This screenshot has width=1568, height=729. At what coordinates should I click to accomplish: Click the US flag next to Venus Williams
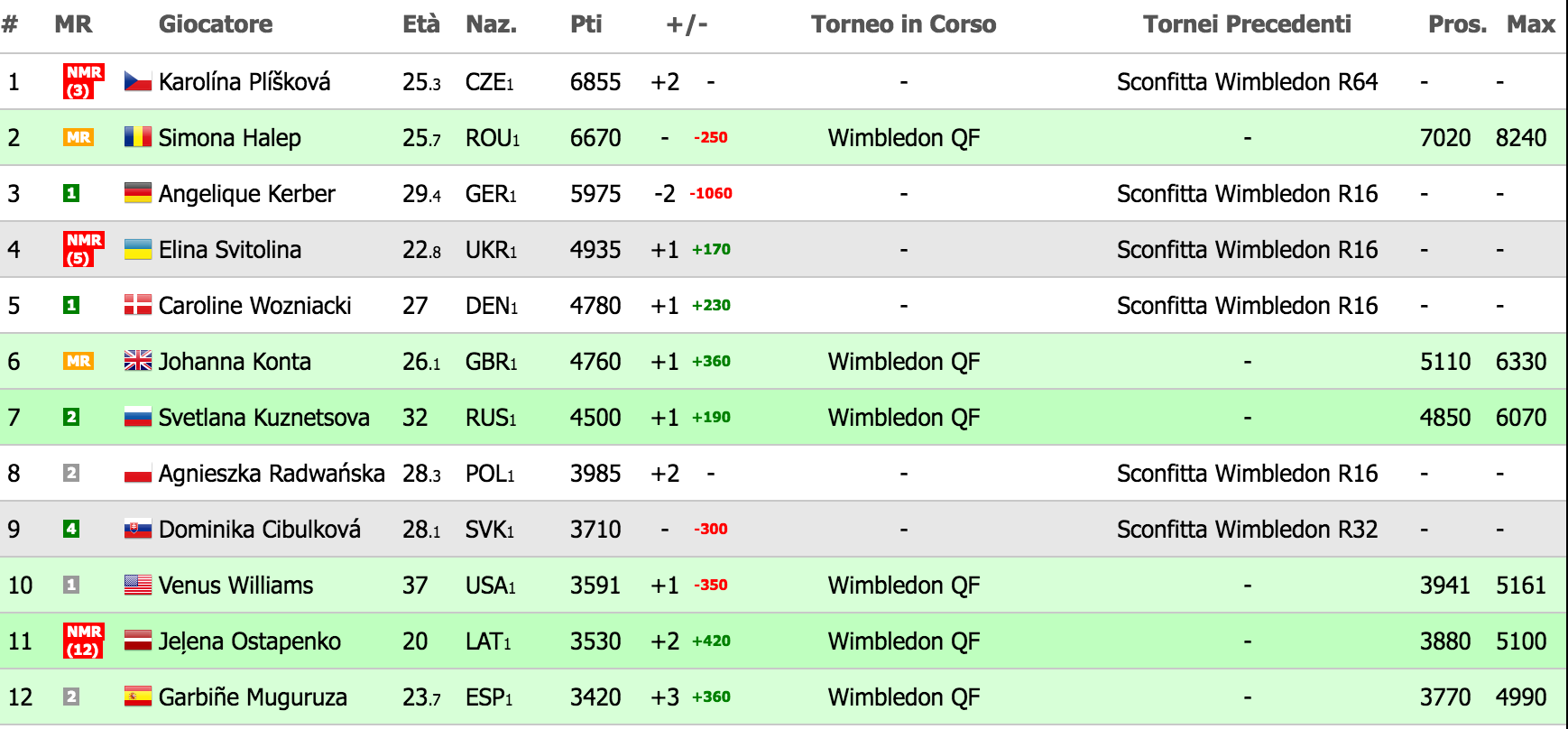click(137, 585)
